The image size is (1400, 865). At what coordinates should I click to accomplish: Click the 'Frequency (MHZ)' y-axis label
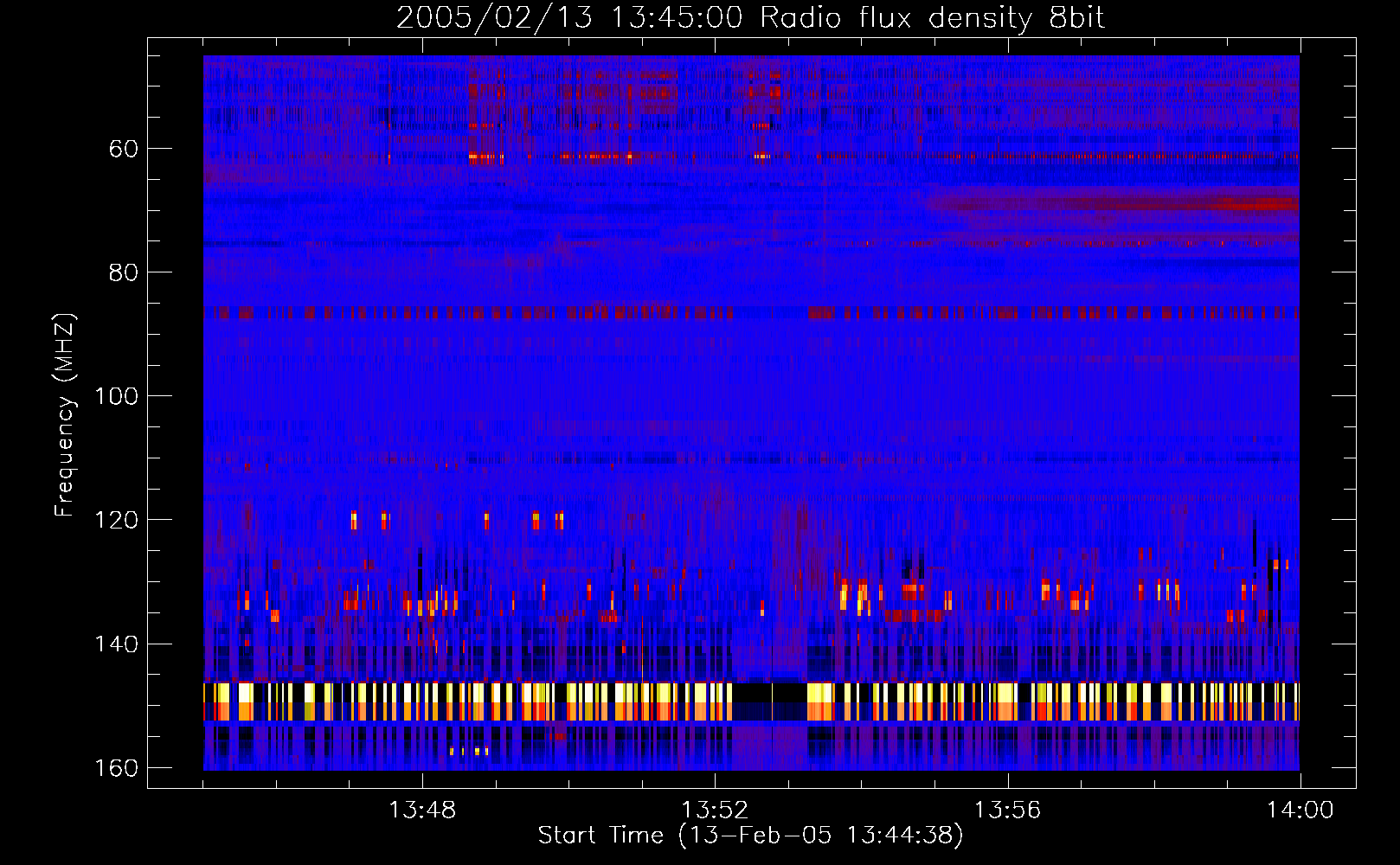65,415
